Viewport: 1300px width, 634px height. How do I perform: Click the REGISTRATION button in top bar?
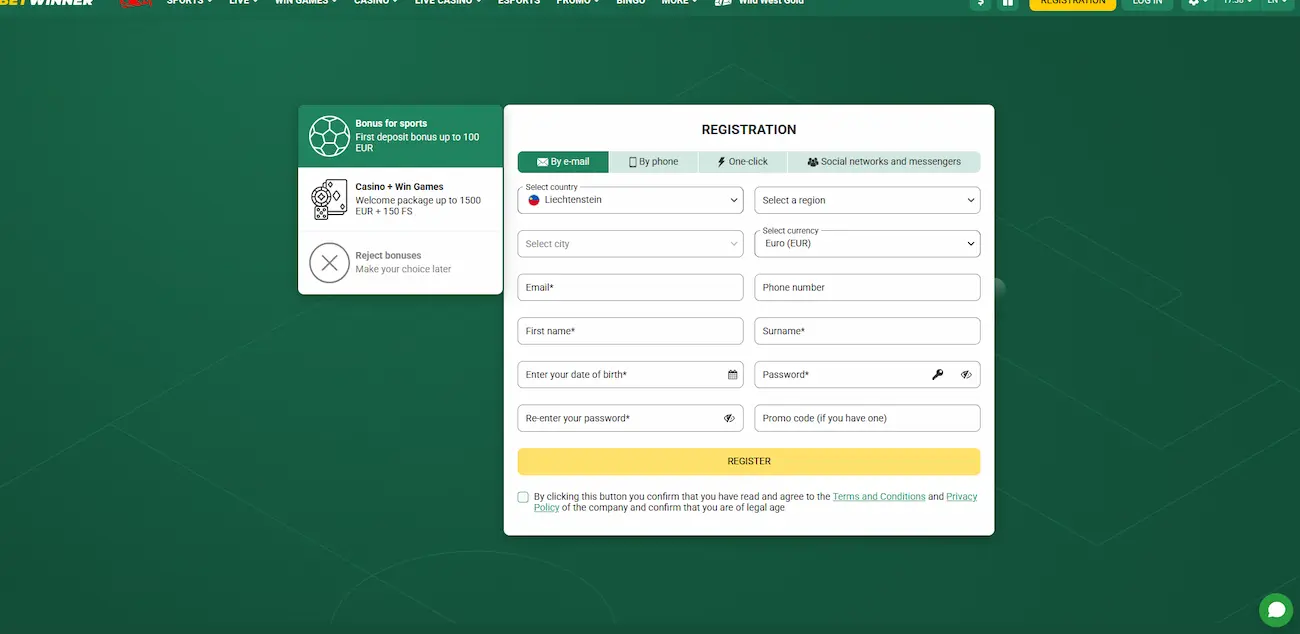click(x=1073, y=3)
